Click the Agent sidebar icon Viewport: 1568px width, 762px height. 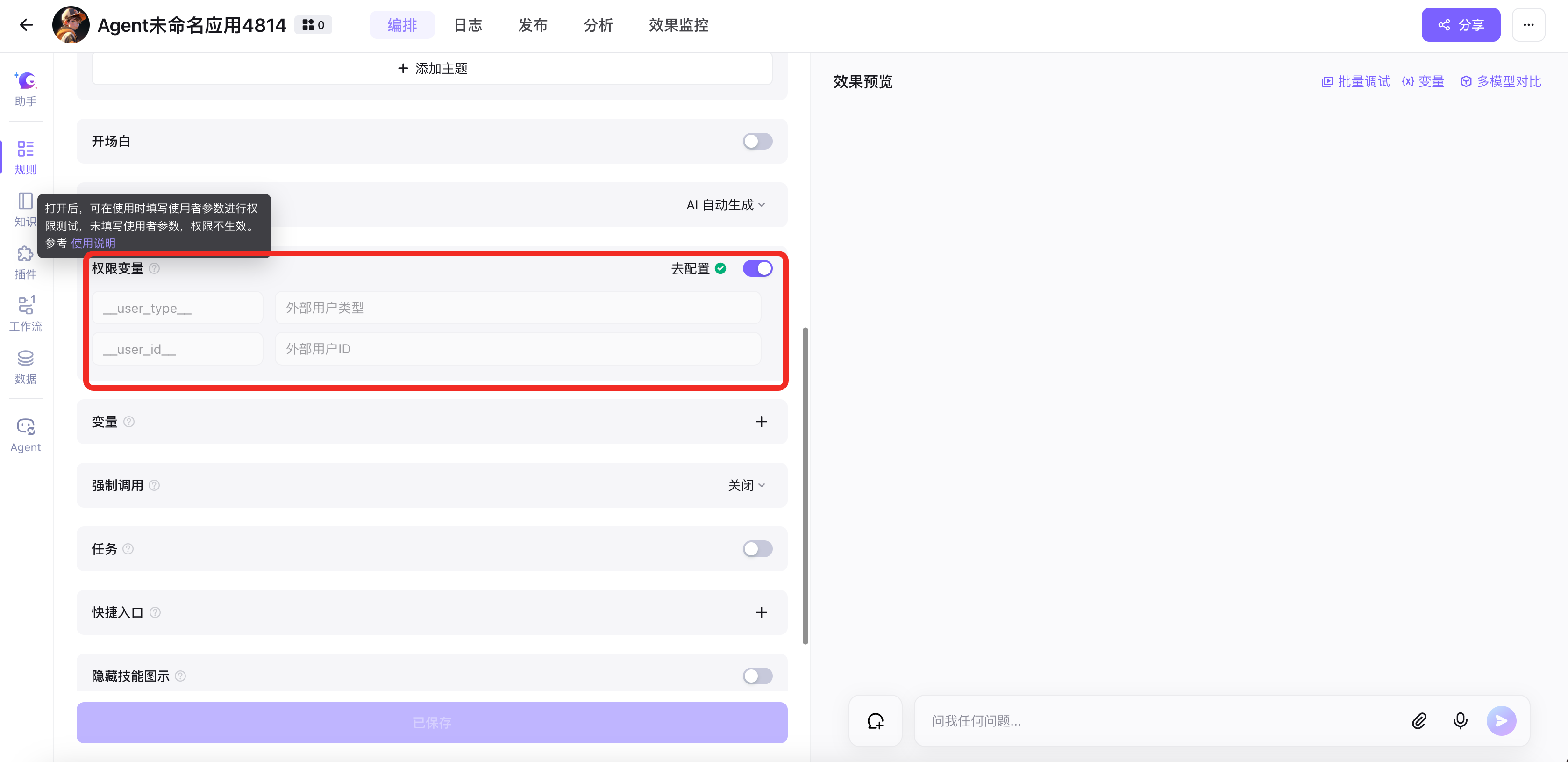(x=26, y=435)
